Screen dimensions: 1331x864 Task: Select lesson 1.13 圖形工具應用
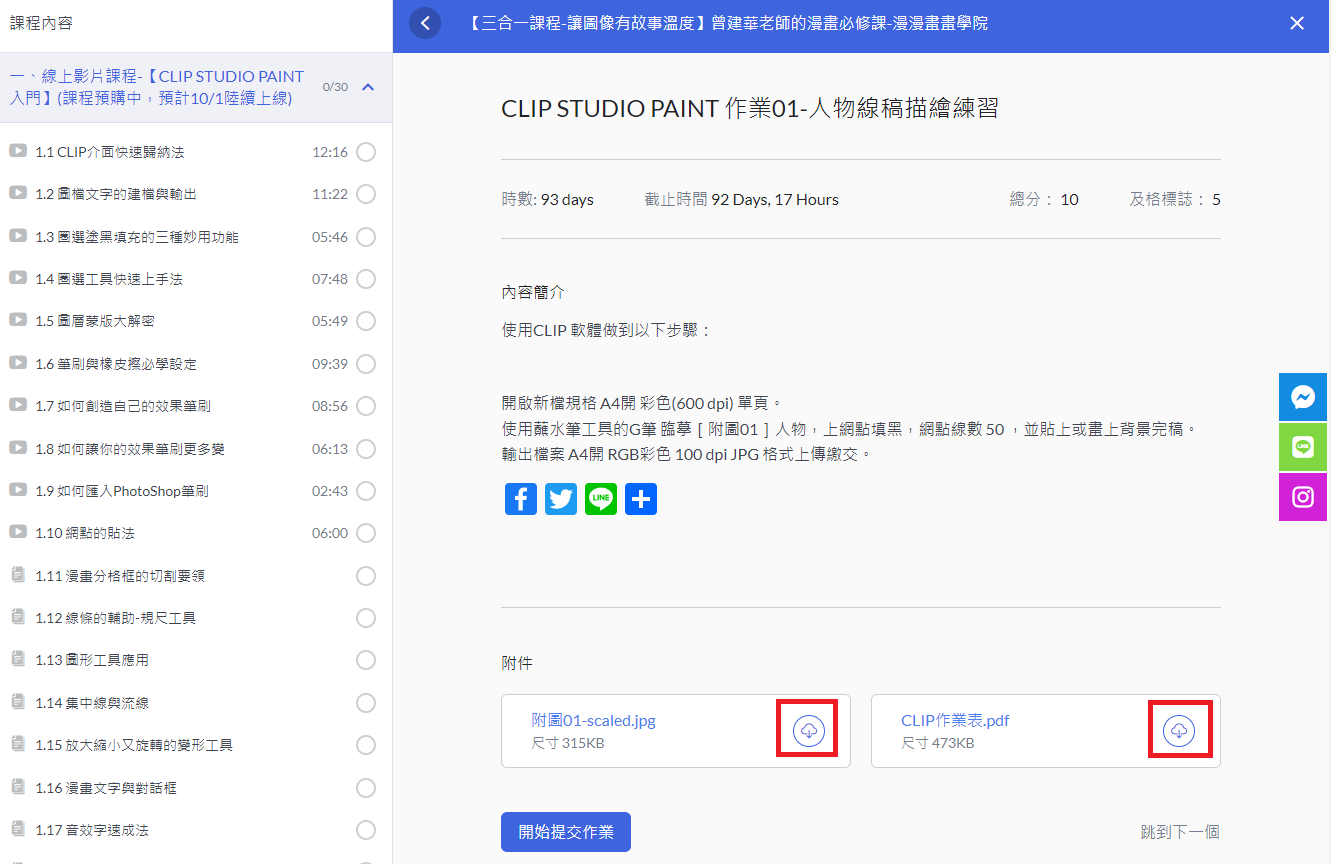pos(92,660)
